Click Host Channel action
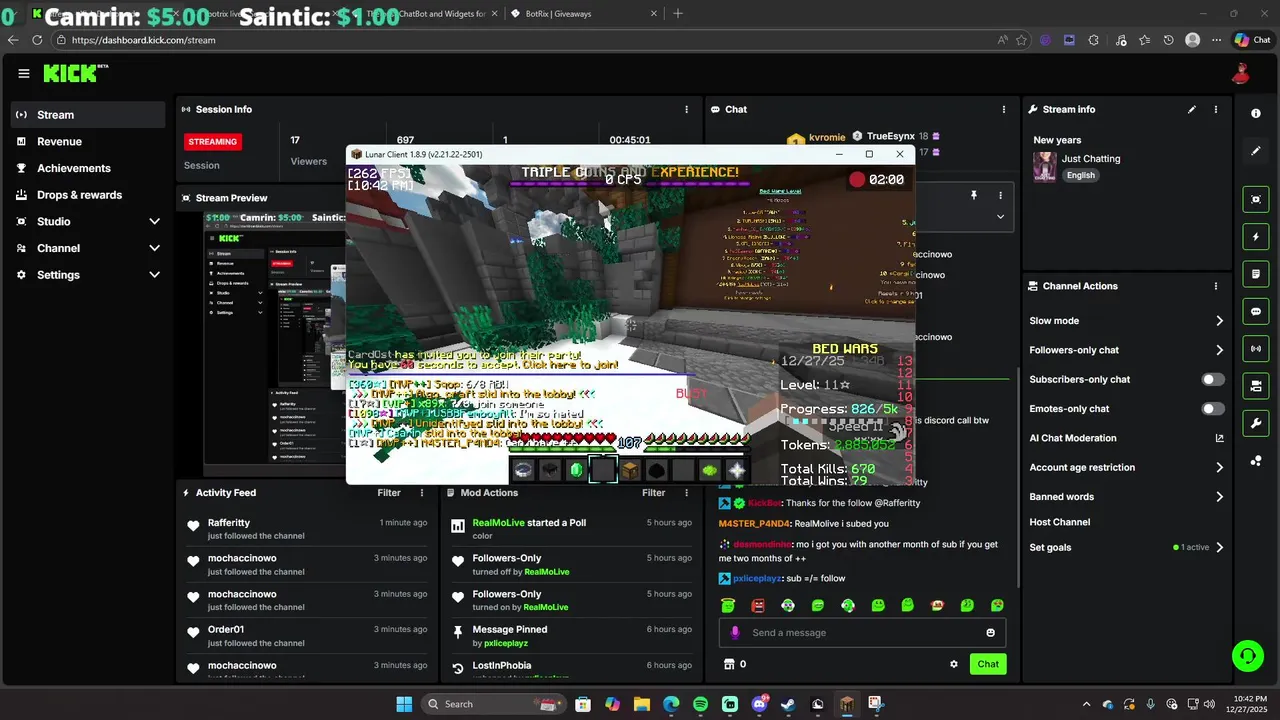The width and height of the screenshot is (1280, 720). tap(1060, 522)
